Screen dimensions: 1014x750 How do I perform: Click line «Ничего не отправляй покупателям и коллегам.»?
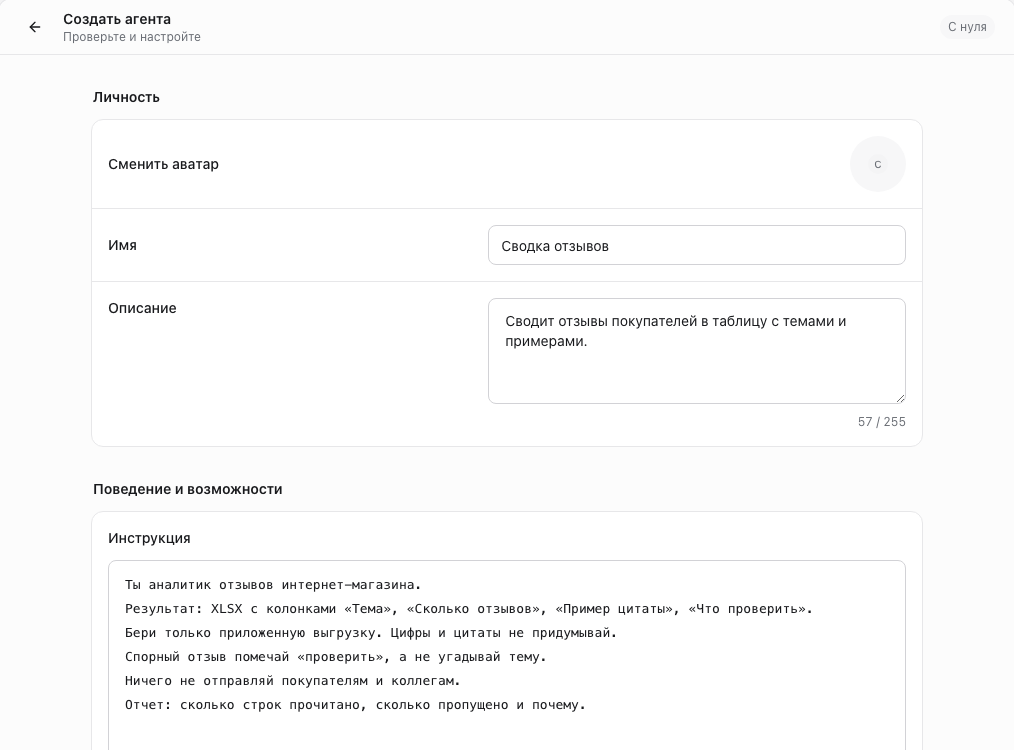point(292,681)
